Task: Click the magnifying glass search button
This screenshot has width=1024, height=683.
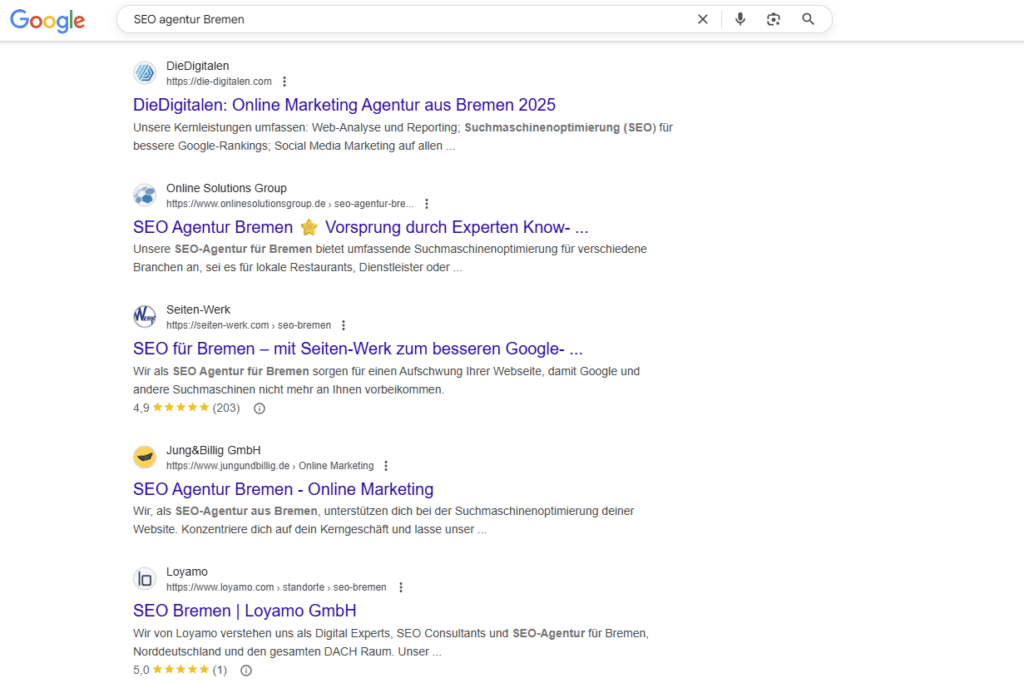Action: point(808,20)
